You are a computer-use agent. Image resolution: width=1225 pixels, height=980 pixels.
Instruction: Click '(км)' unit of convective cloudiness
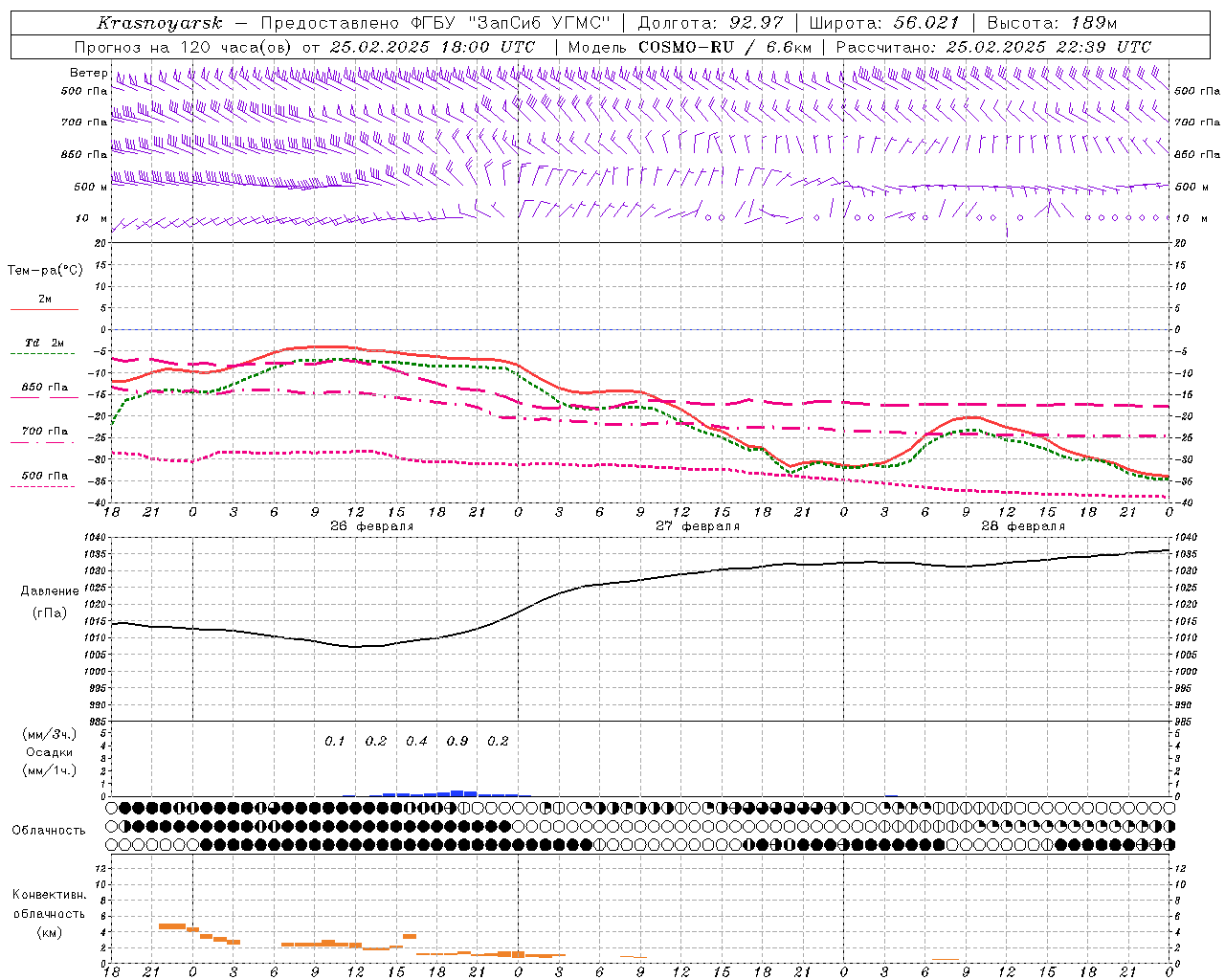click(50, 932)
